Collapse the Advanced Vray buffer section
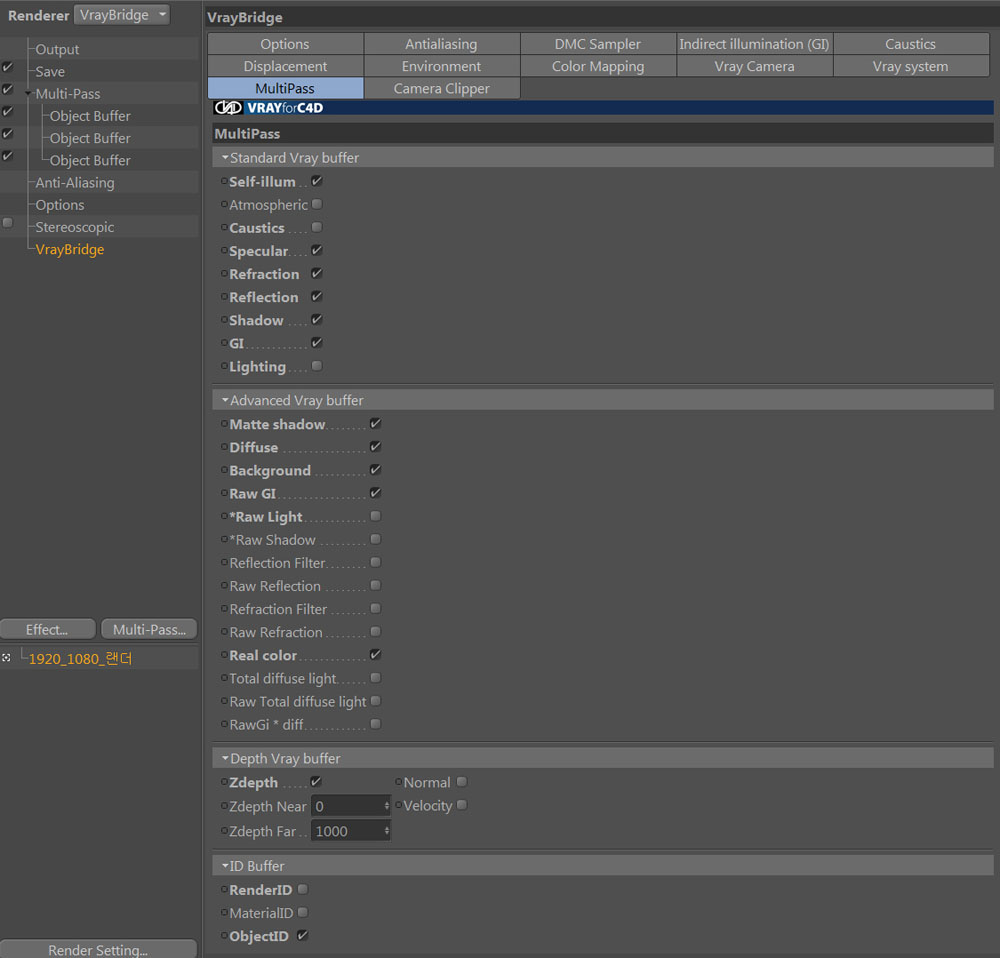The height and width of the screenshot is (958, 1000). 225,400
